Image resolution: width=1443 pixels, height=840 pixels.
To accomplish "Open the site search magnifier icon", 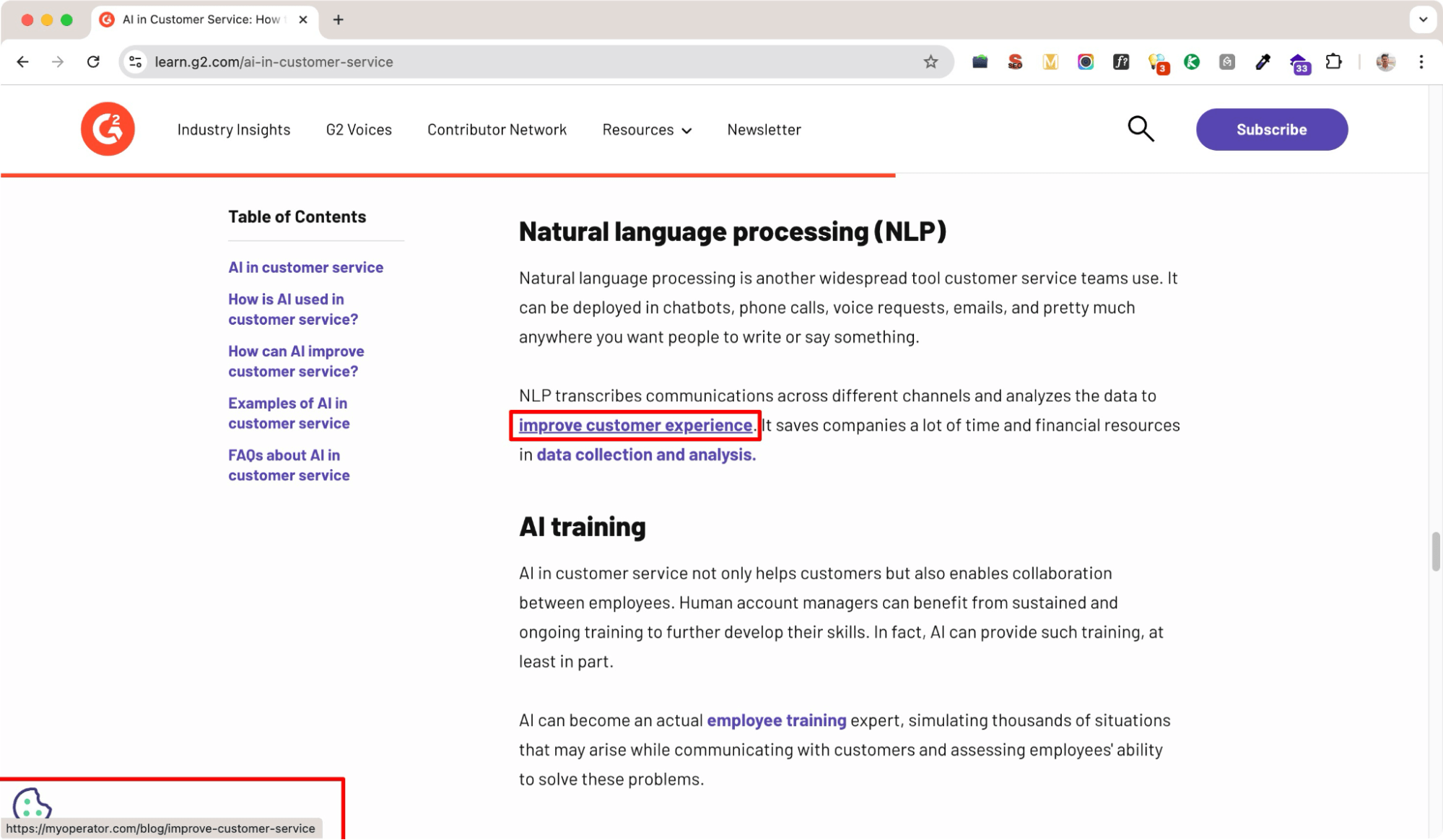I will click(1141, 128).
